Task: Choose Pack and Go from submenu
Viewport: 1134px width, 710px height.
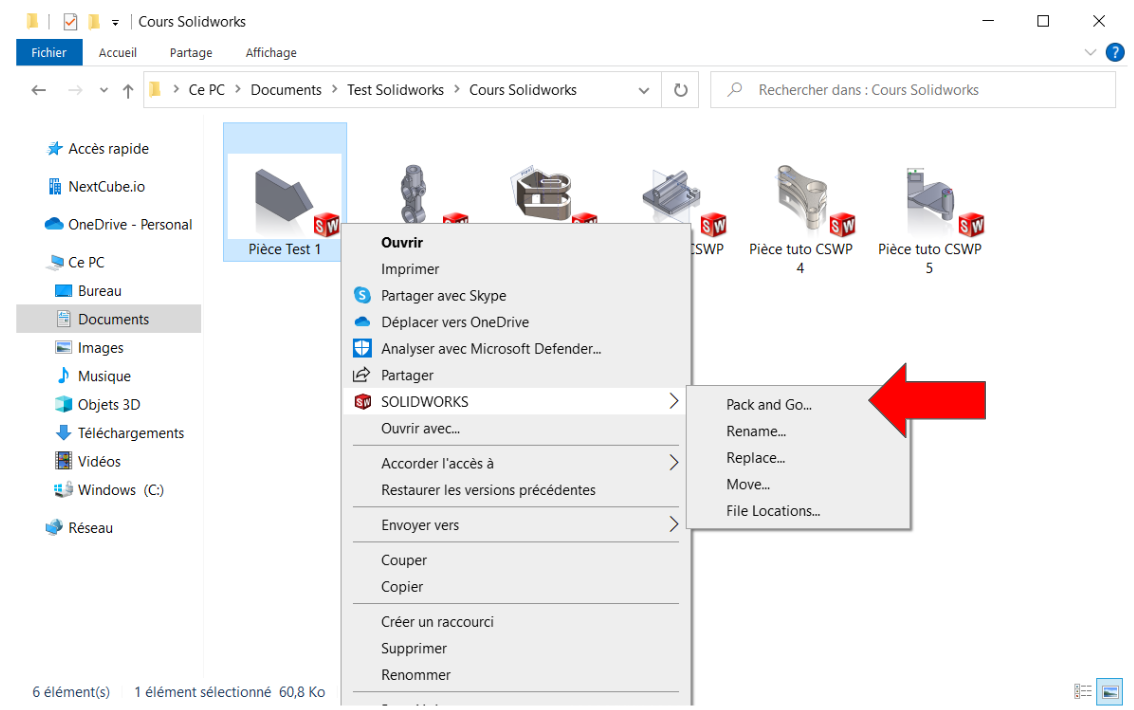Action: click(769, 405)
